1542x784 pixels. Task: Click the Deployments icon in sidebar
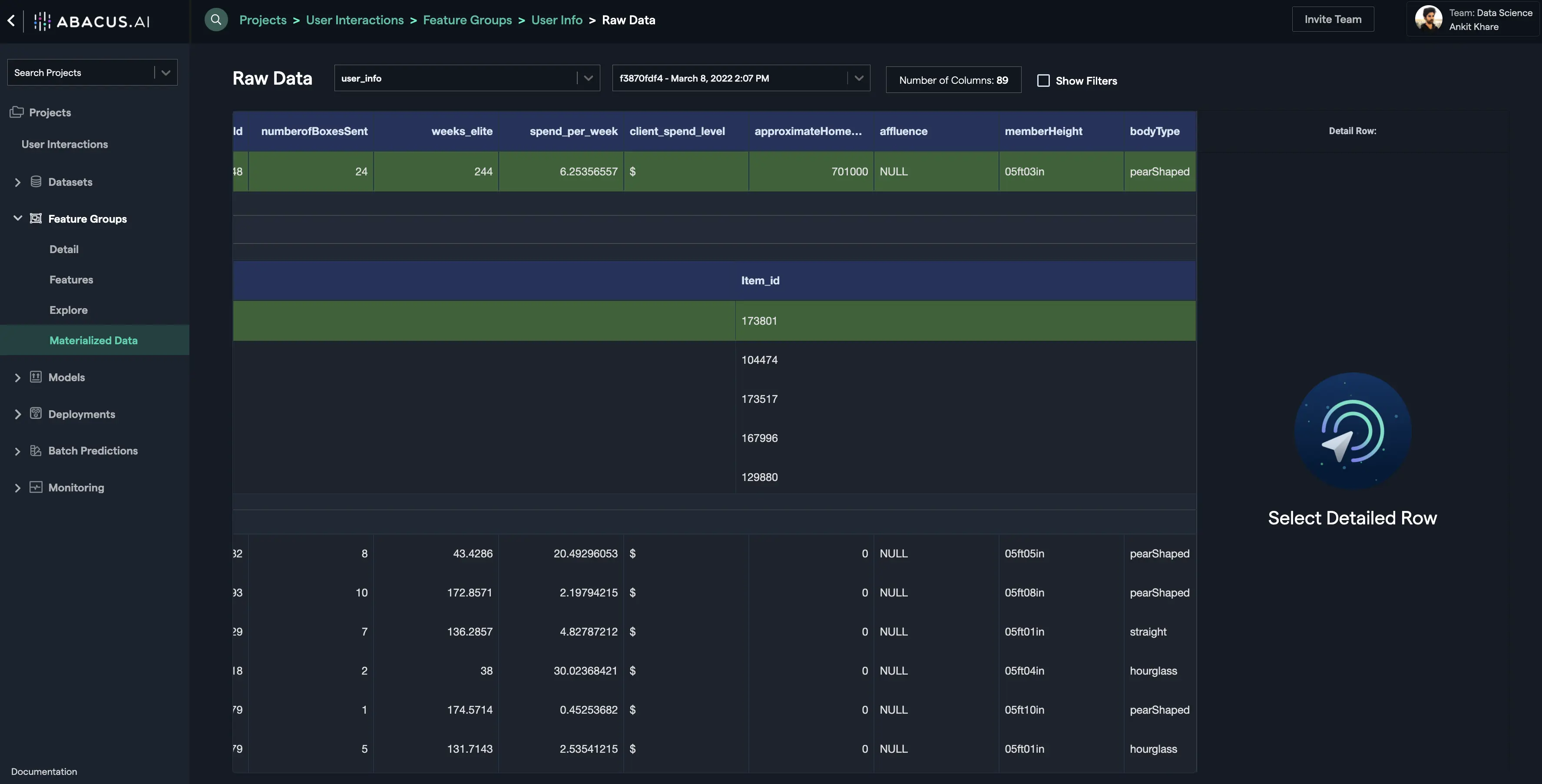pyautogui.click(x=36, y=414)
